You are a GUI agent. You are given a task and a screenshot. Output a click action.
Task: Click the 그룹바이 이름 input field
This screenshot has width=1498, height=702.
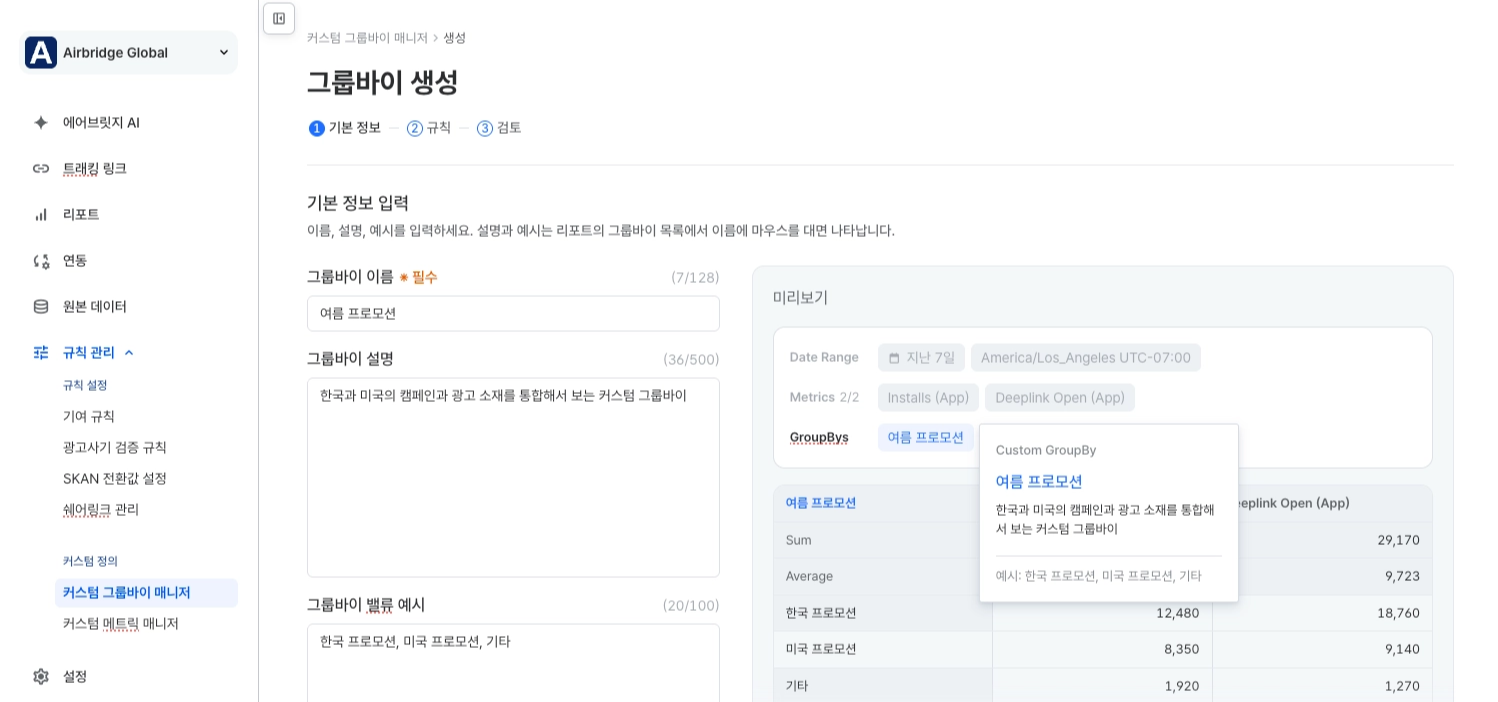[513, 313]
